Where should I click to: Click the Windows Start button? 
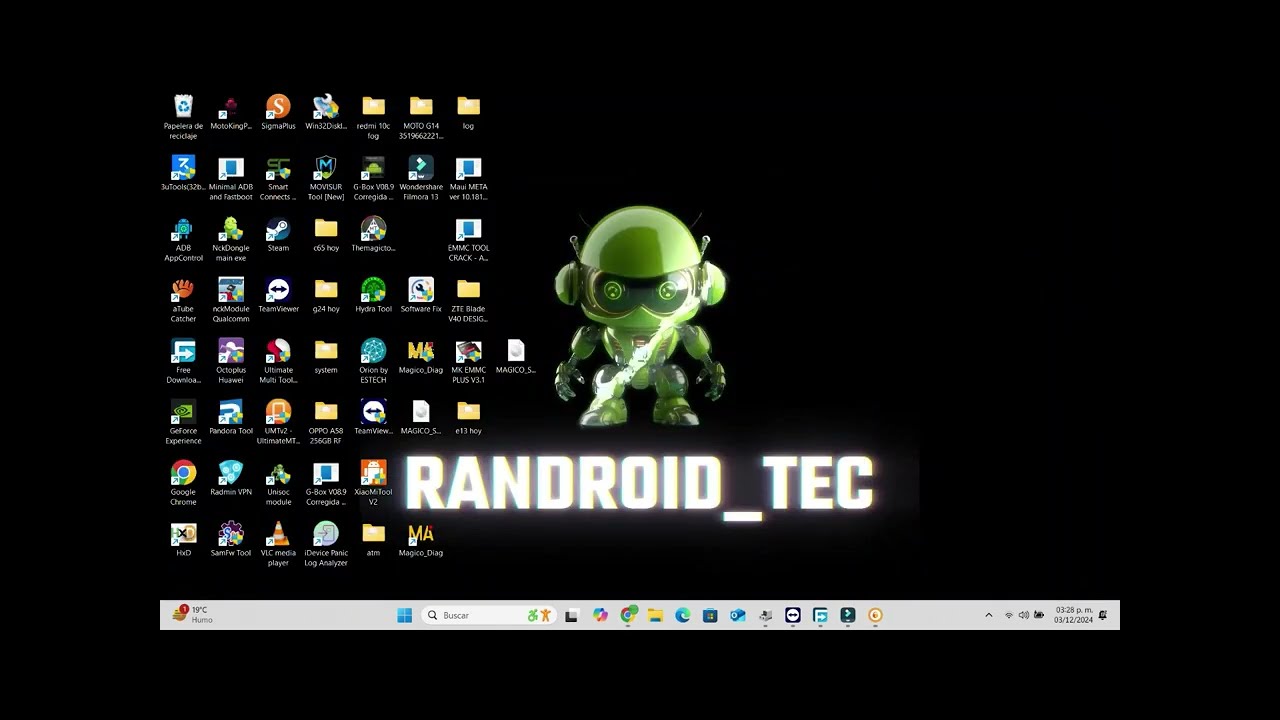point(404,615)
